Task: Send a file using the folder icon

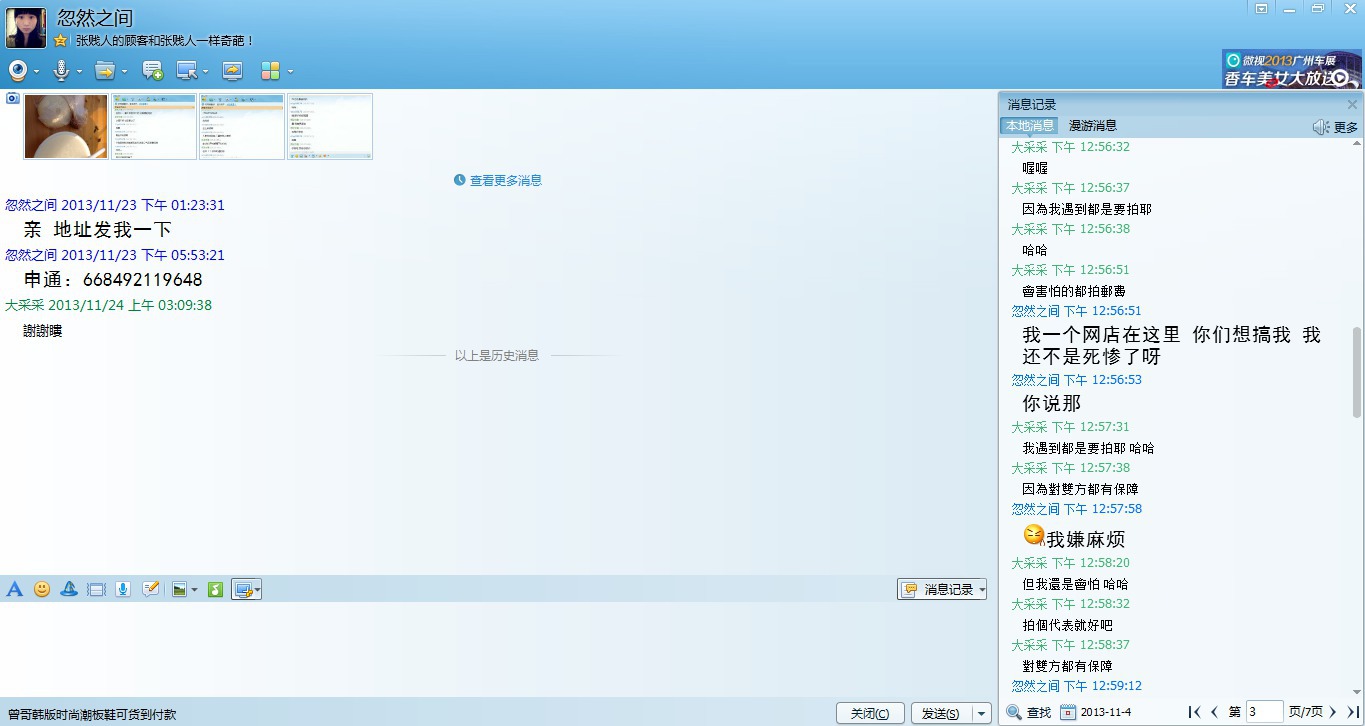Action: pos(104,70)
